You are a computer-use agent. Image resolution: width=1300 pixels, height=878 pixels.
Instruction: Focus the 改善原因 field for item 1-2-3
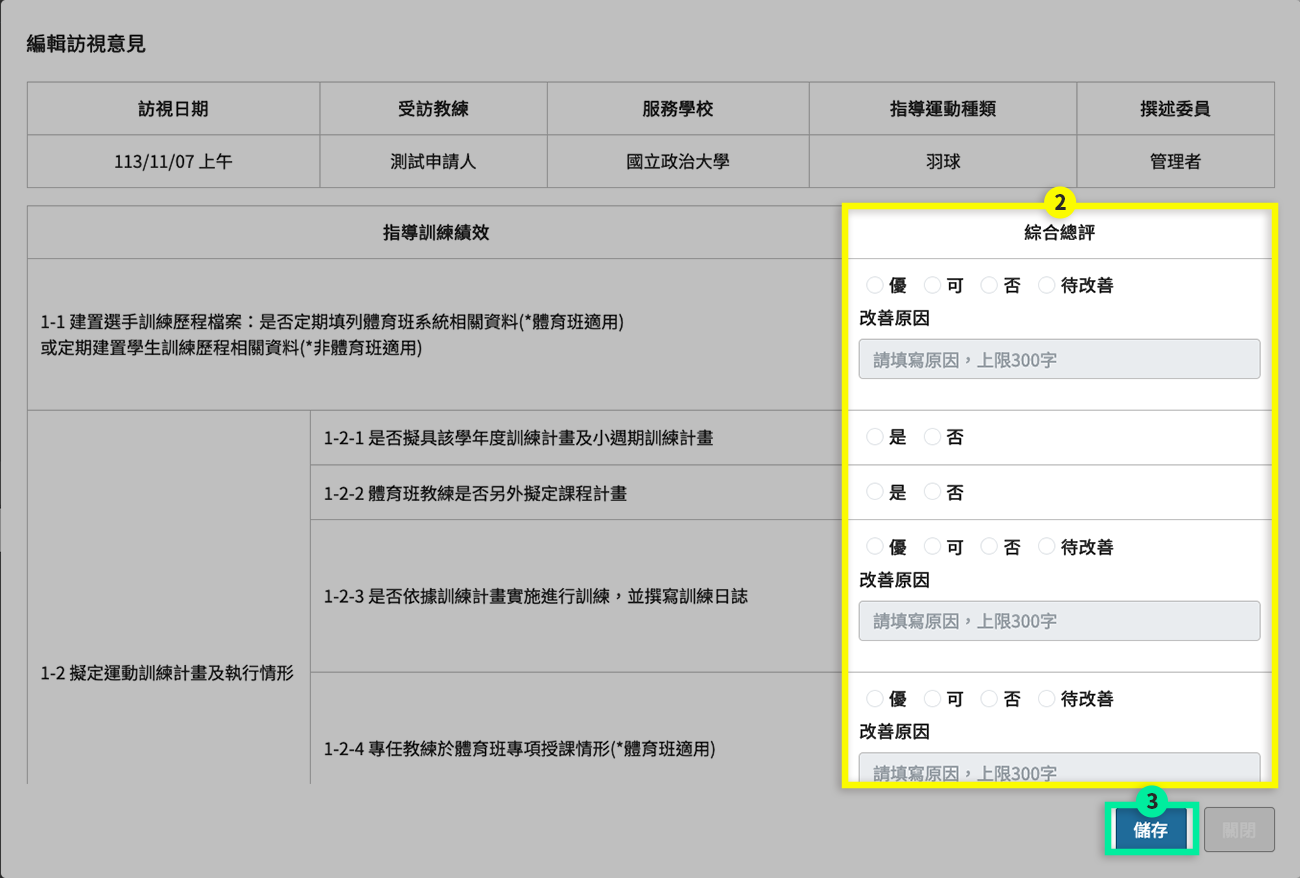pyautogui.click(x=1058, y=621)
